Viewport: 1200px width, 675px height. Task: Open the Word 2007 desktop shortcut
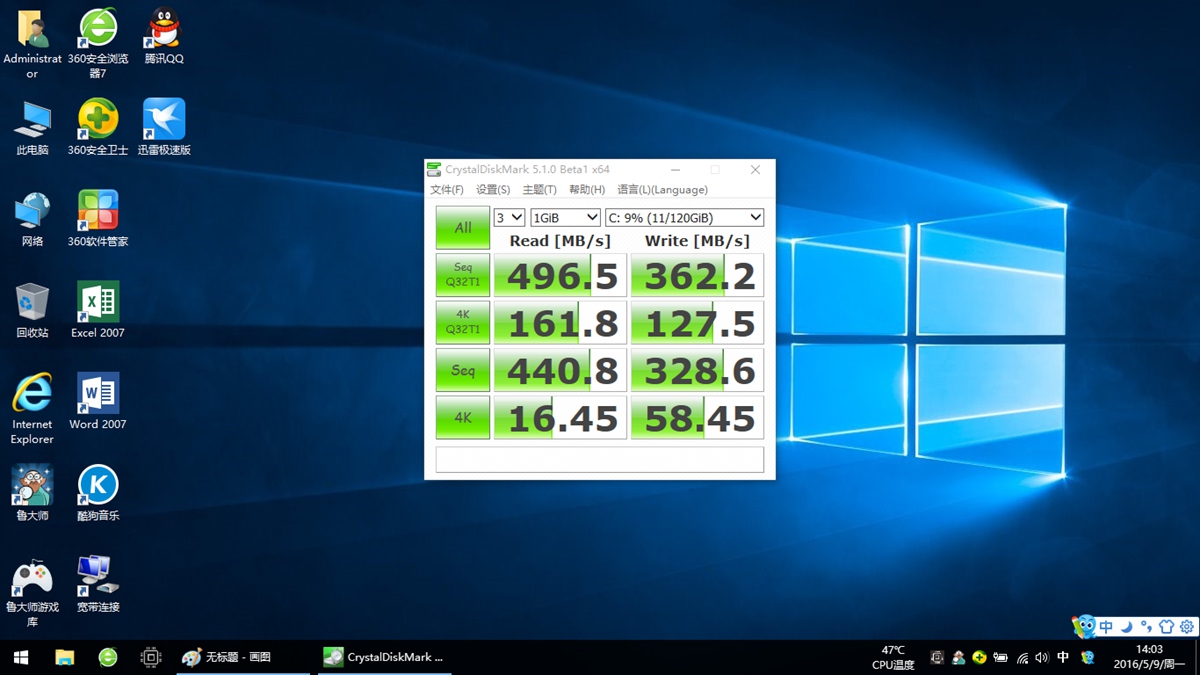[x=98, y=394]
